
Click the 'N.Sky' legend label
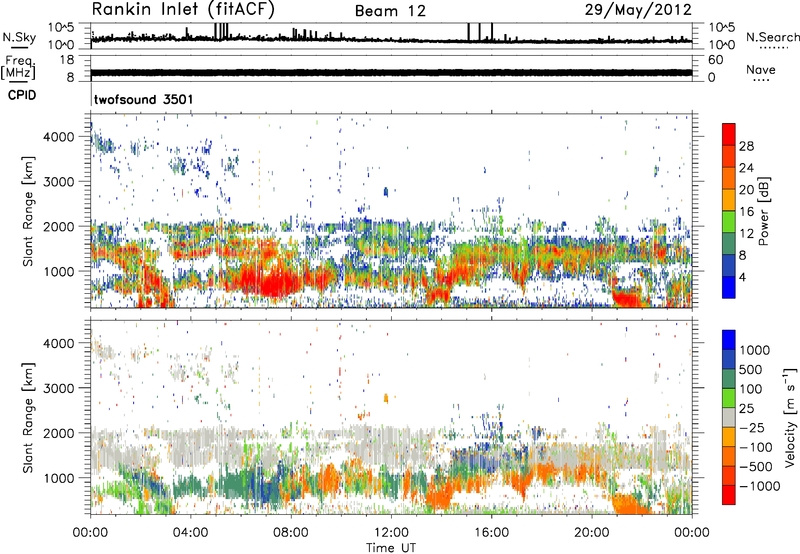click(x=19, y=37)
